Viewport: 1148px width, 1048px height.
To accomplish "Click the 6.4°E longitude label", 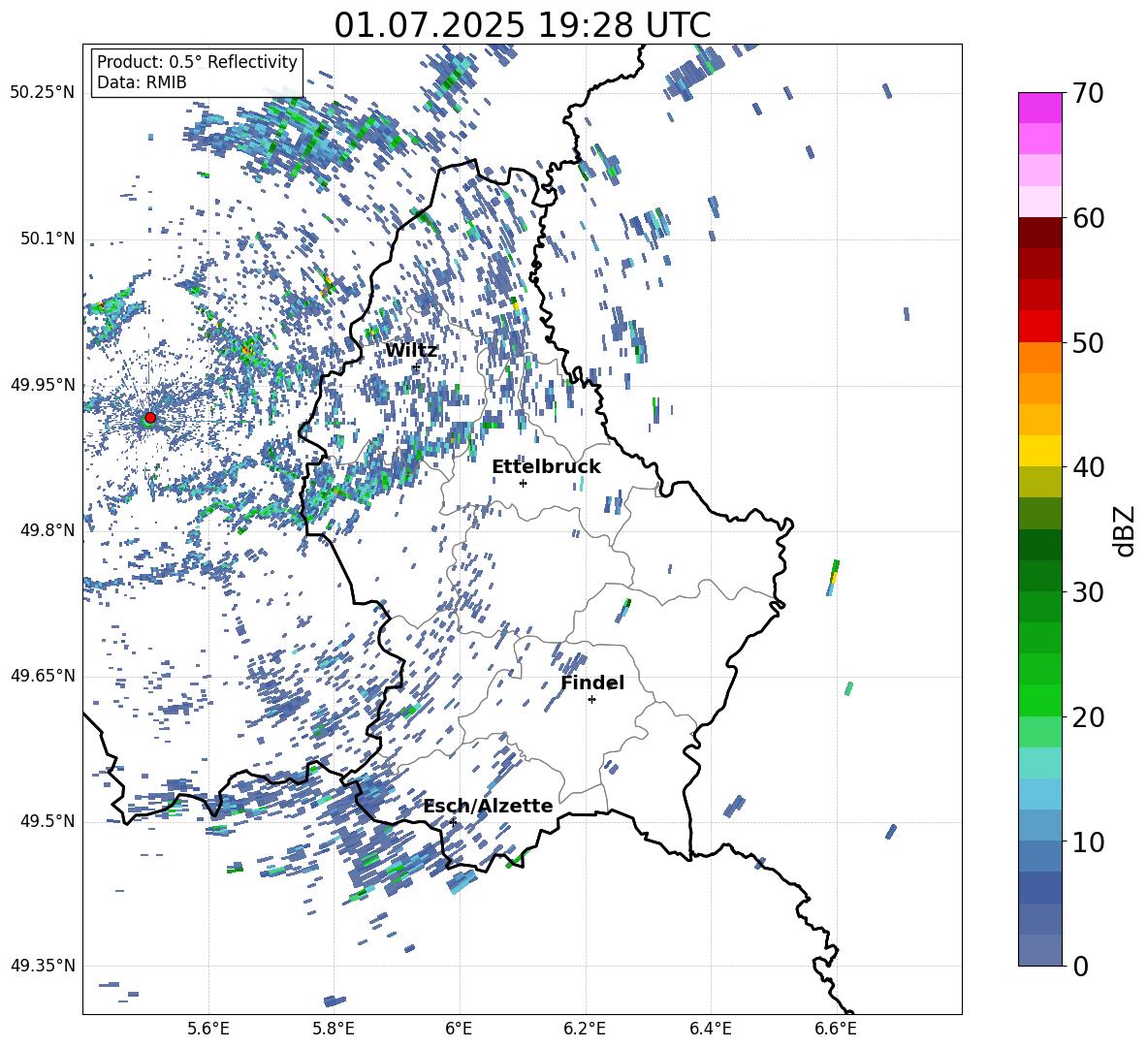I will [x=710, y=1029].
